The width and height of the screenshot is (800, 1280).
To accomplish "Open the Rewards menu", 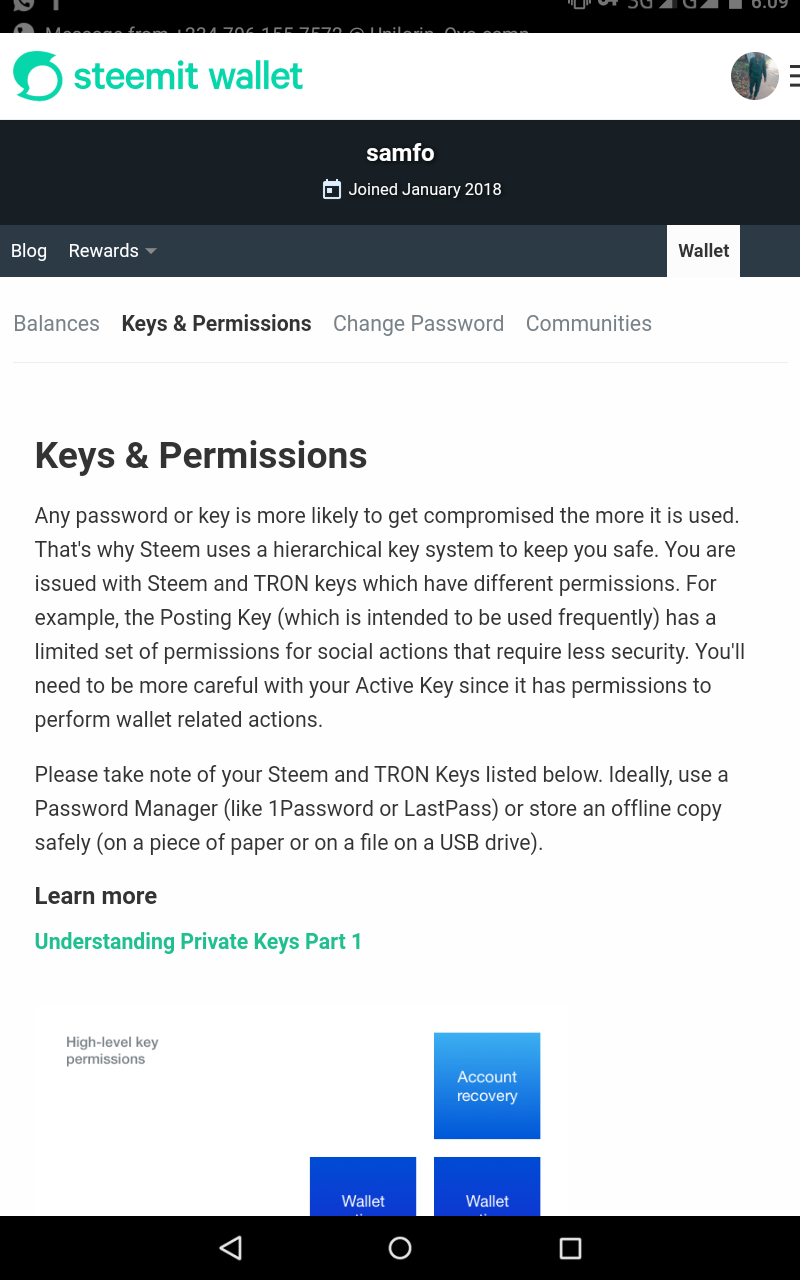I will pos(113,251).
